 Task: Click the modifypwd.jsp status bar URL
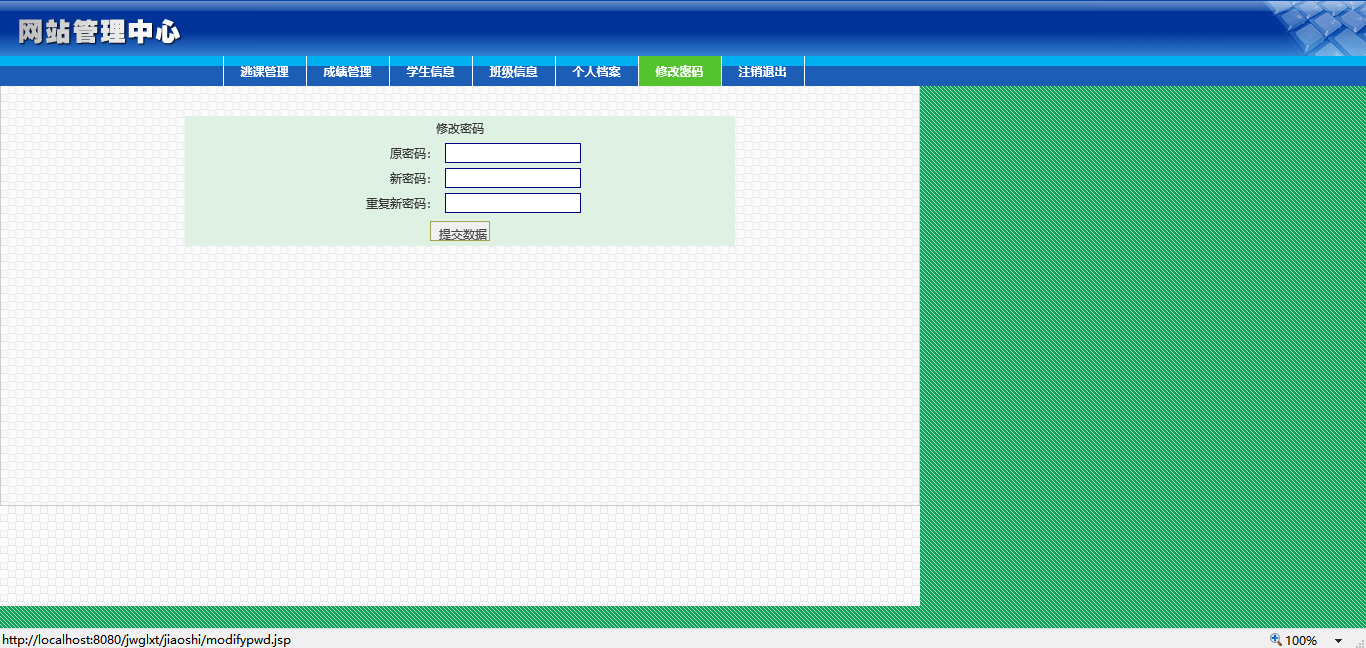[x=147, y=640]
